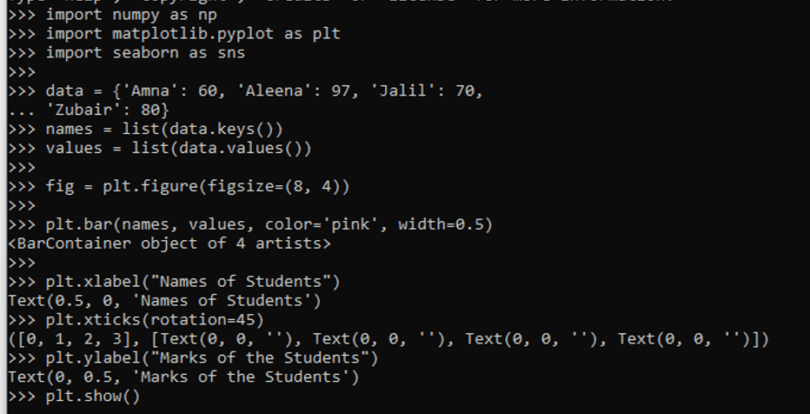810x414 pixels.
Task: Click the 'import seaborn as sns' line
Action: coord(140,52)
